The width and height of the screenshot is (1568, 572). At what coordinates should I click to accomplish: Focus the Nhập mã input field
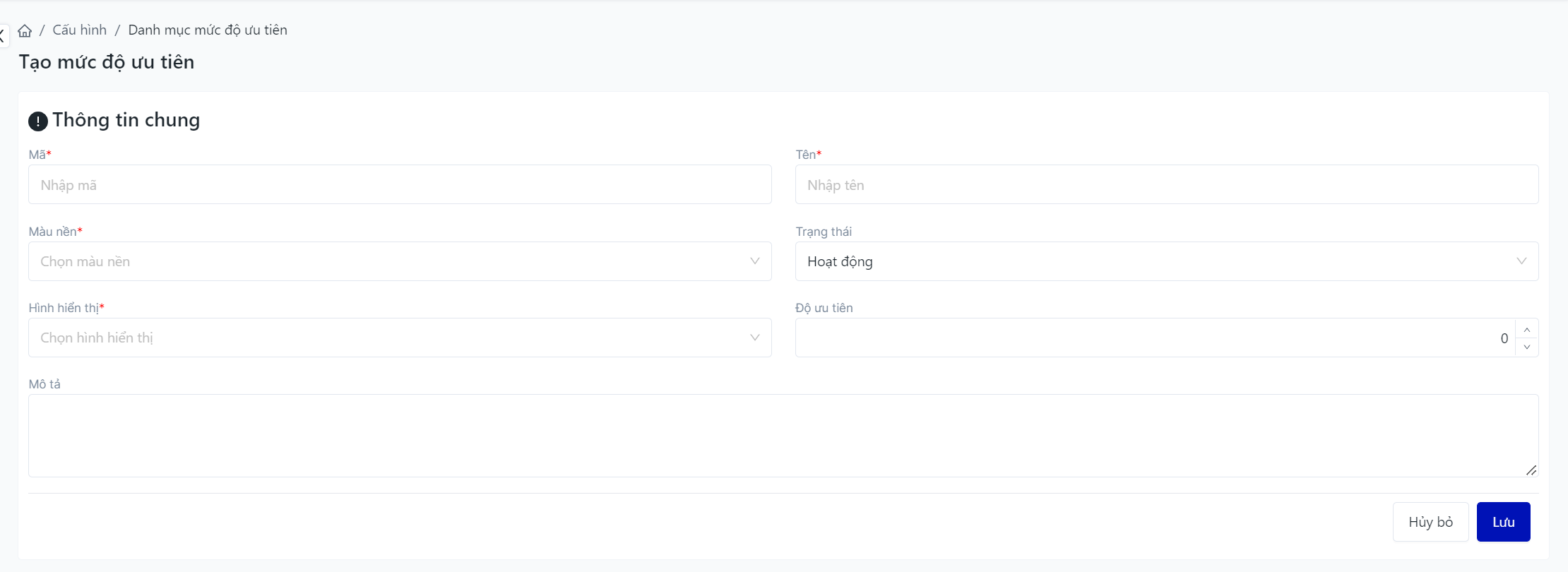click(x=400, y=185)
